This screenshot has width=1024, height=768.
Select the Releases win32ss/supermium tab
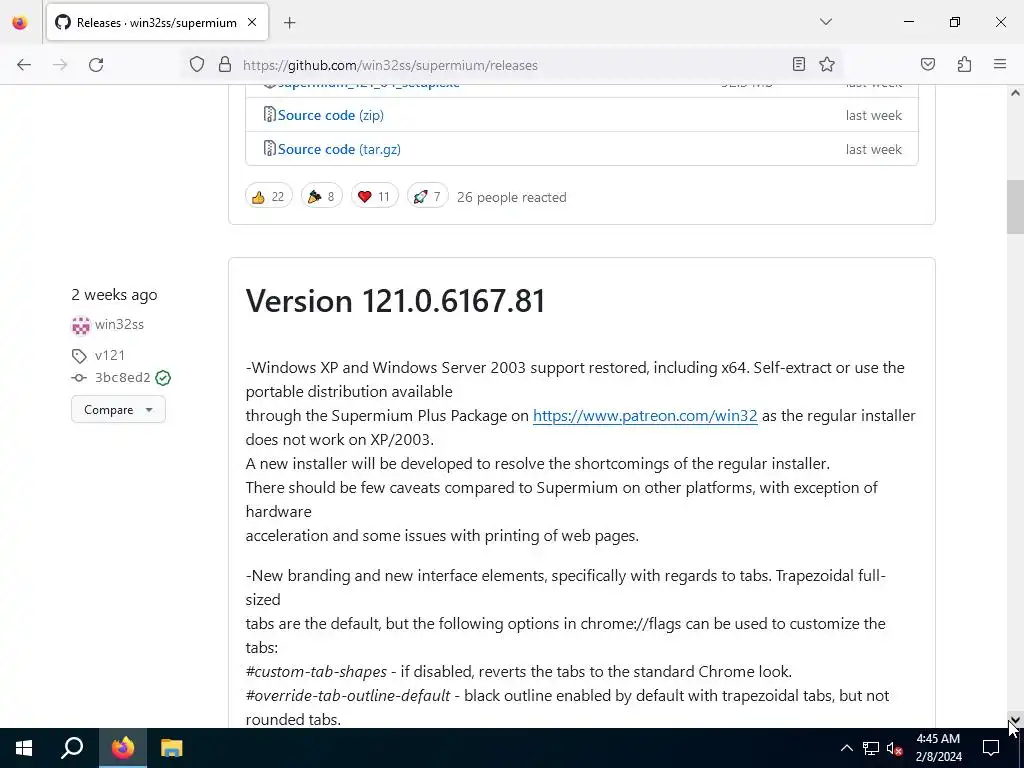click(157, 23)
